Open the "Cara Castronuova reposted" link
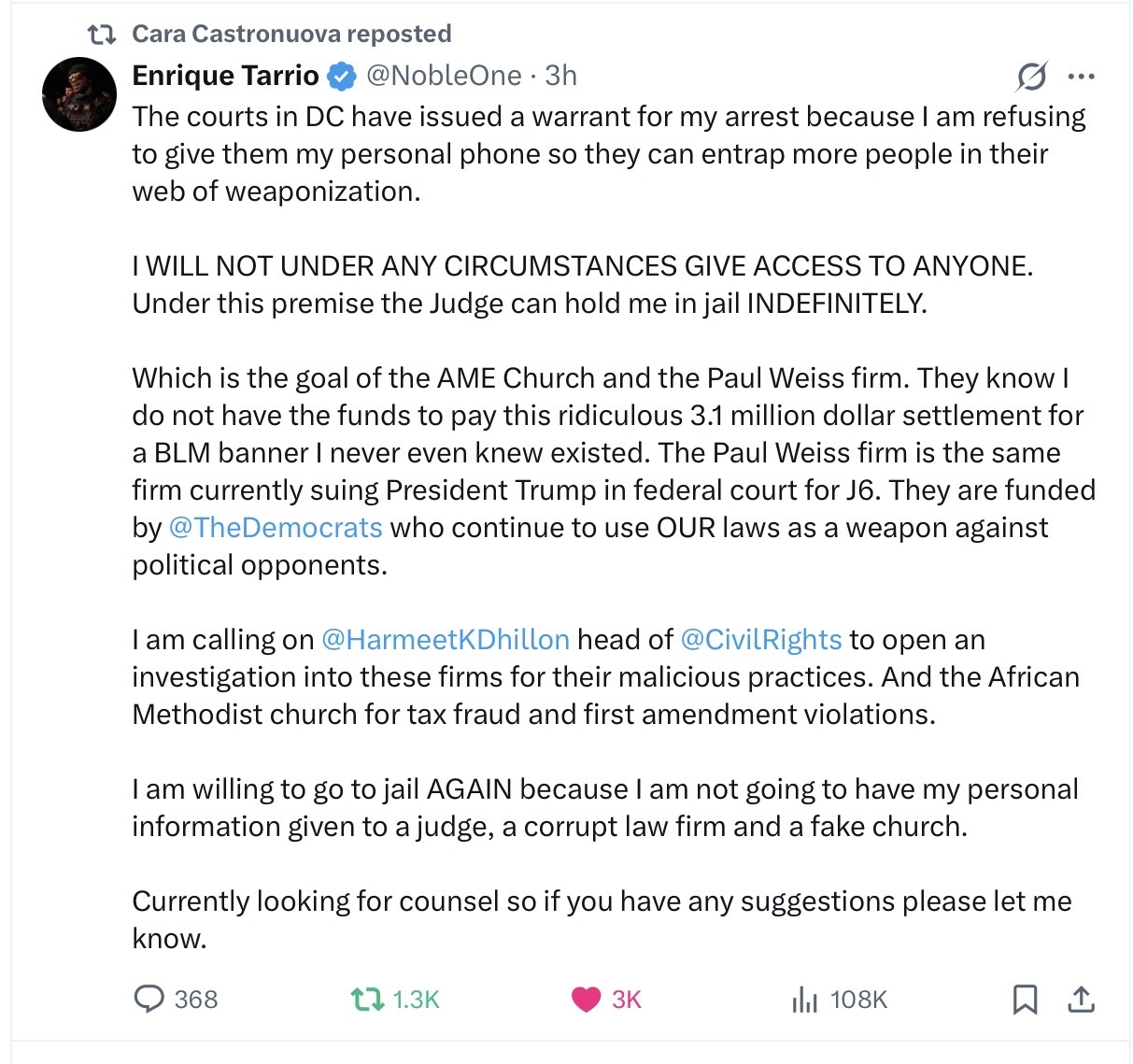 [x=291, y=35]
